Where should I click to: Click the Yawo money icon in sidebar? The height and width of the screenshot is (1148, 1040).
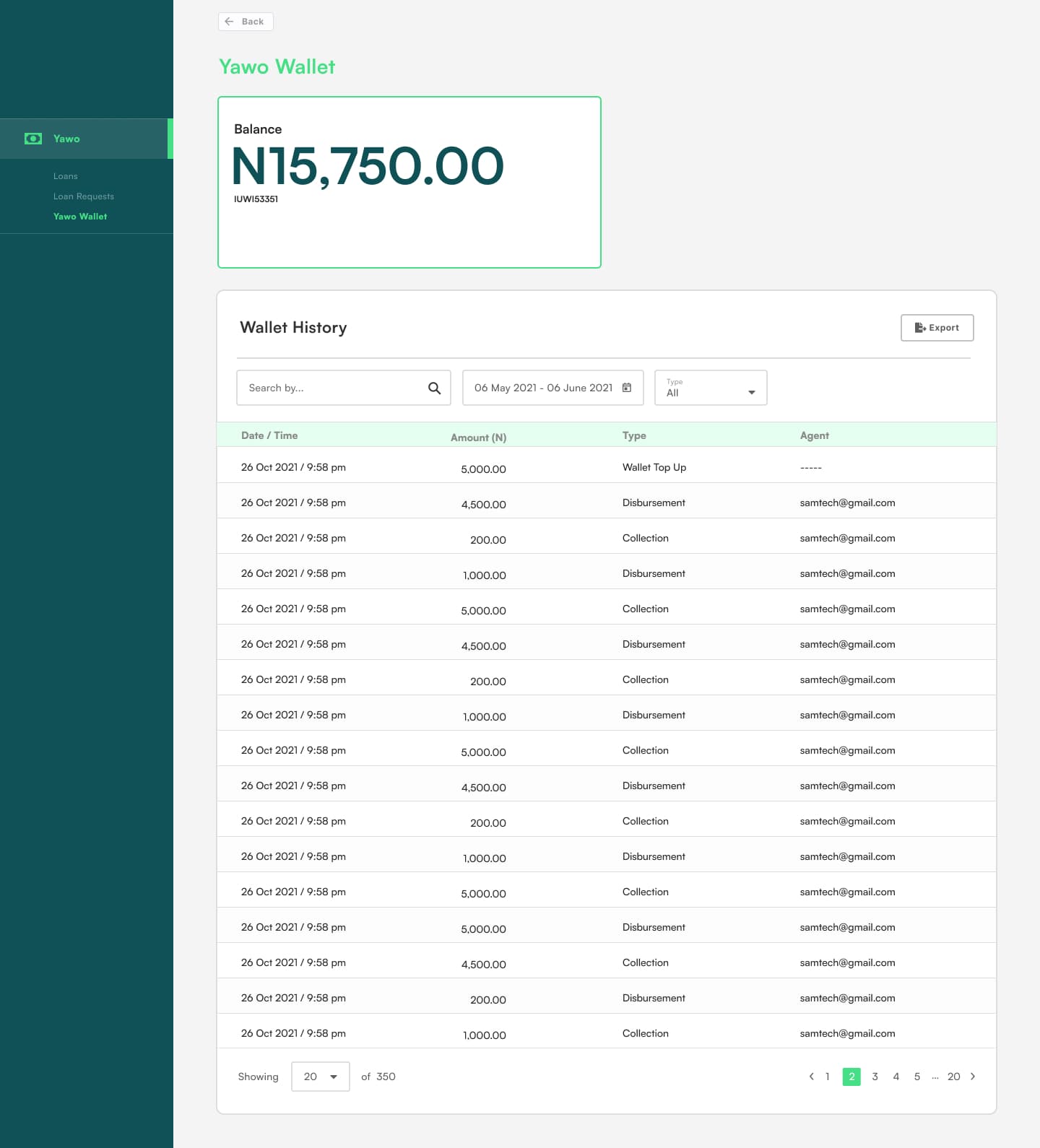(33, 139)
